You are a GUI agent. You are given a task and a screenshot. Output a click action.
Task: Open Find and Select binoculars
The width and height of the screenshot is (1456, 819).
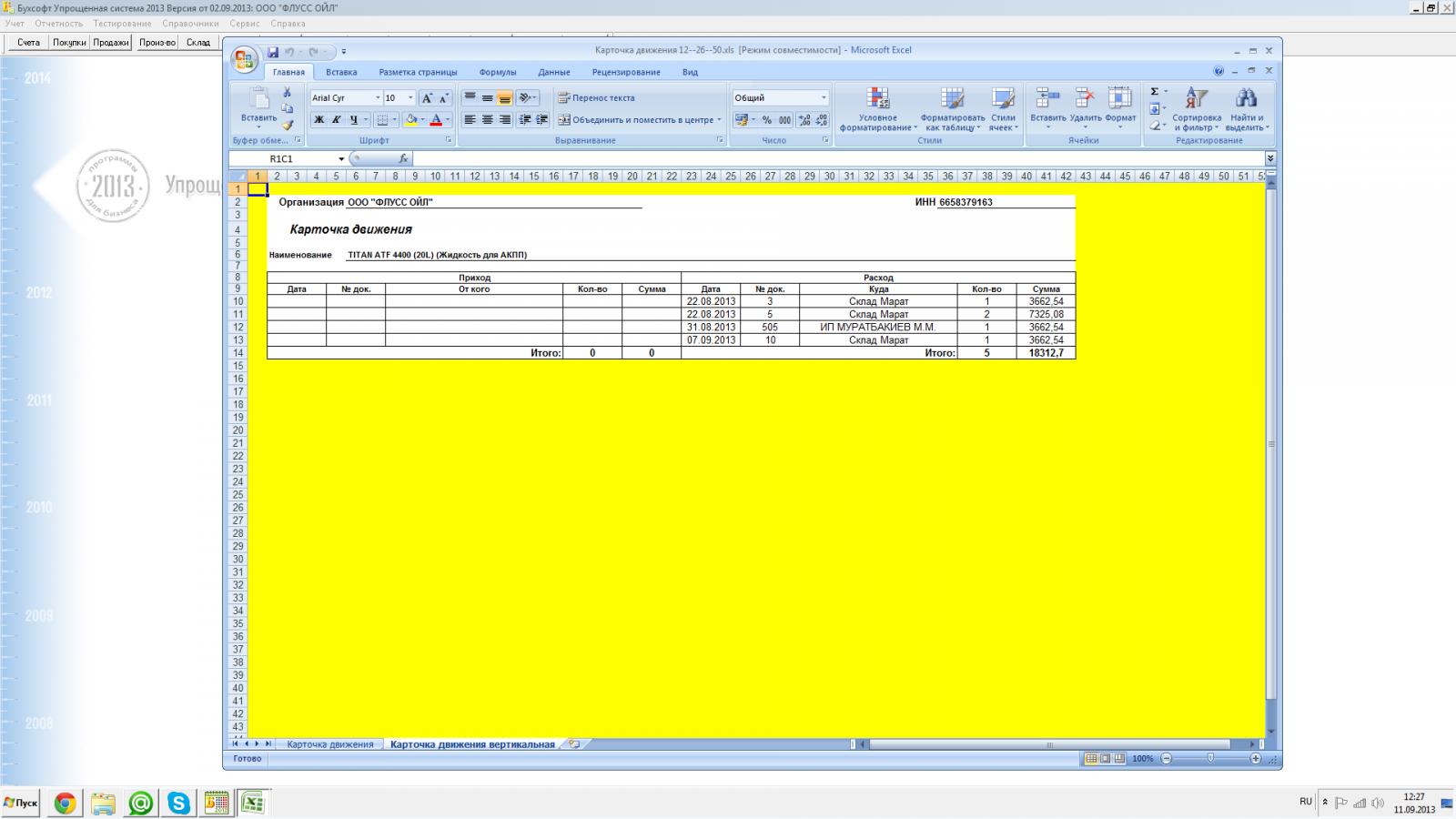[x=1246, y=109]
